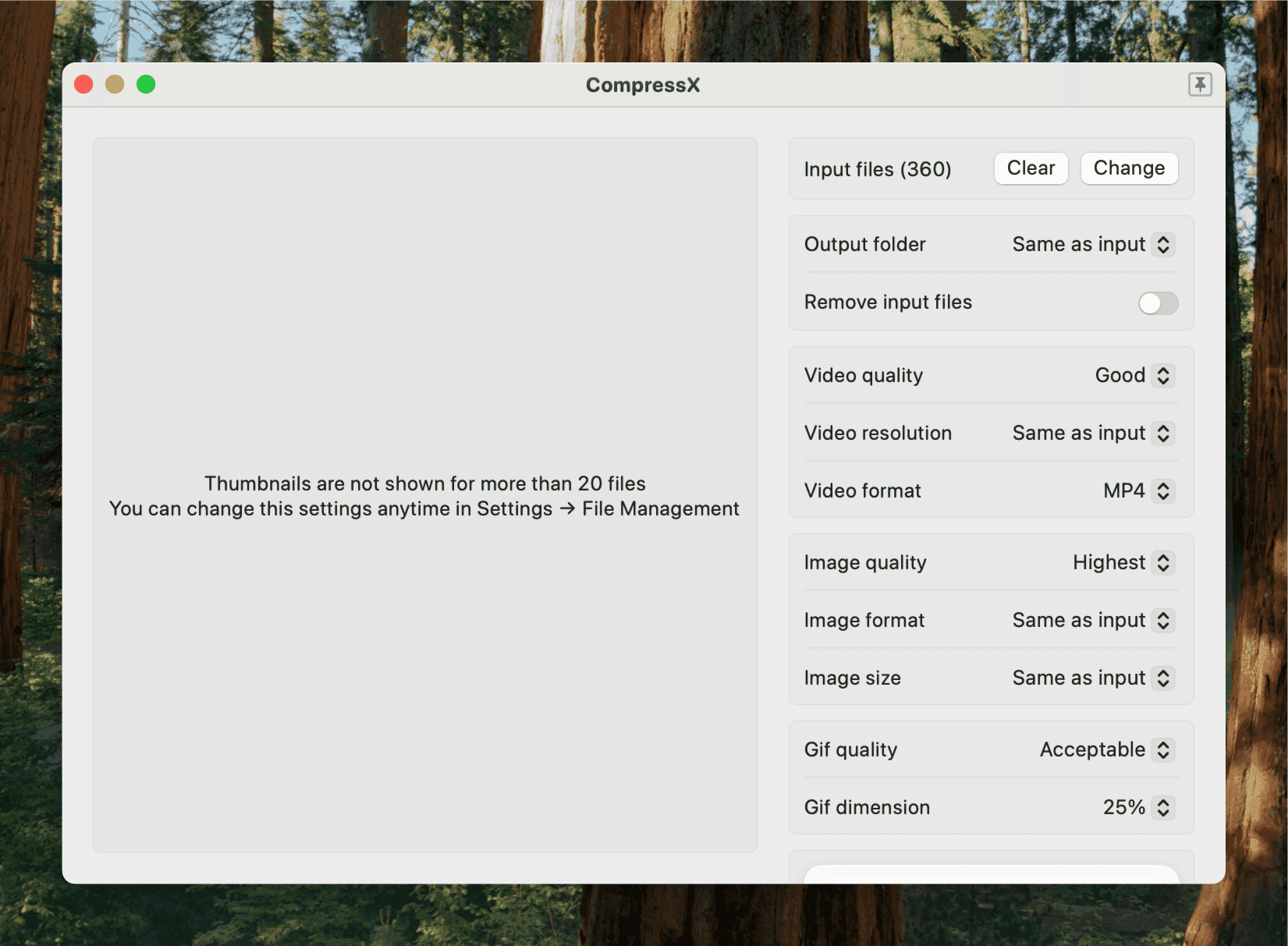Clear the 360 input files
1288x946 pixels.
point(1031,168)
